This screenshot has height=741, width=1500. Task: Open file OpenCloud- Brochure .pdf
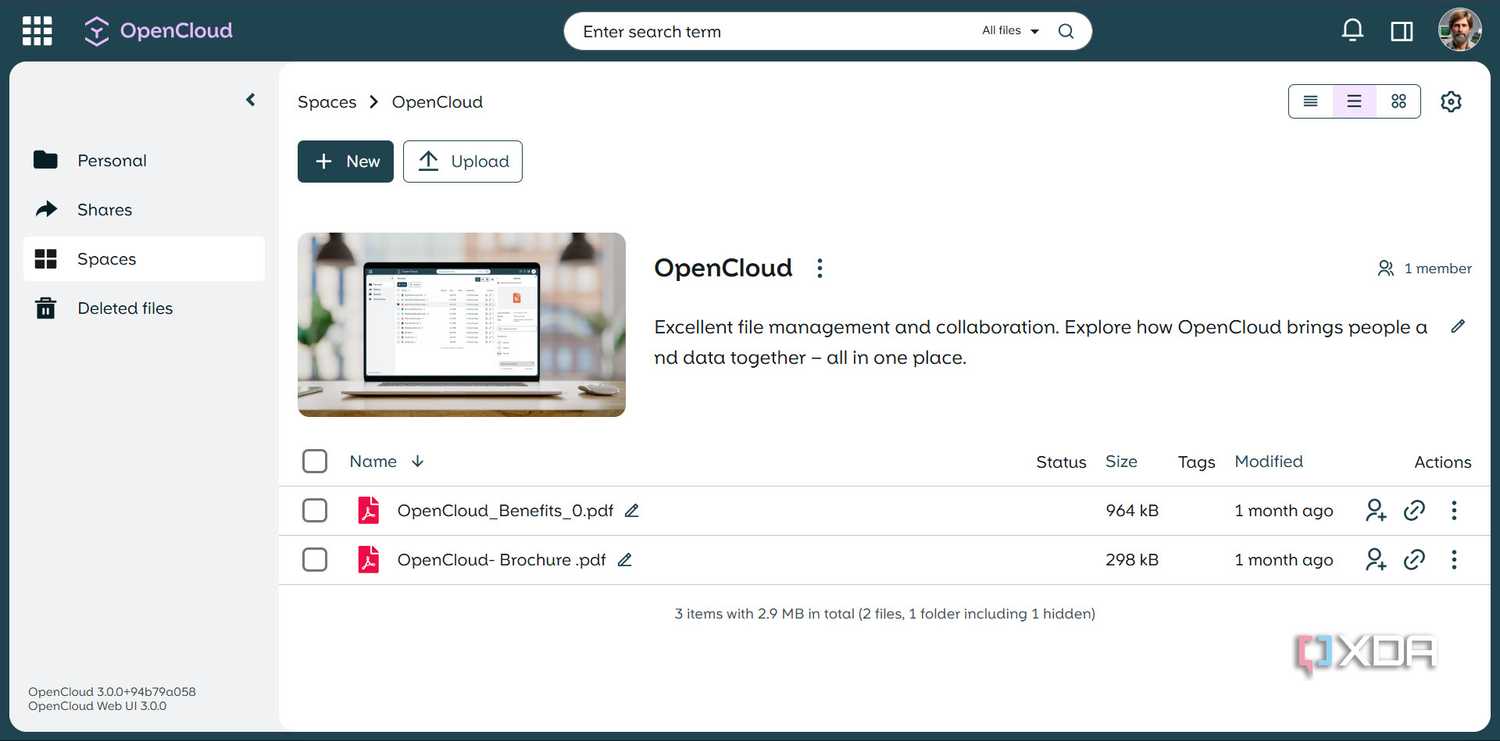point(501,560)
